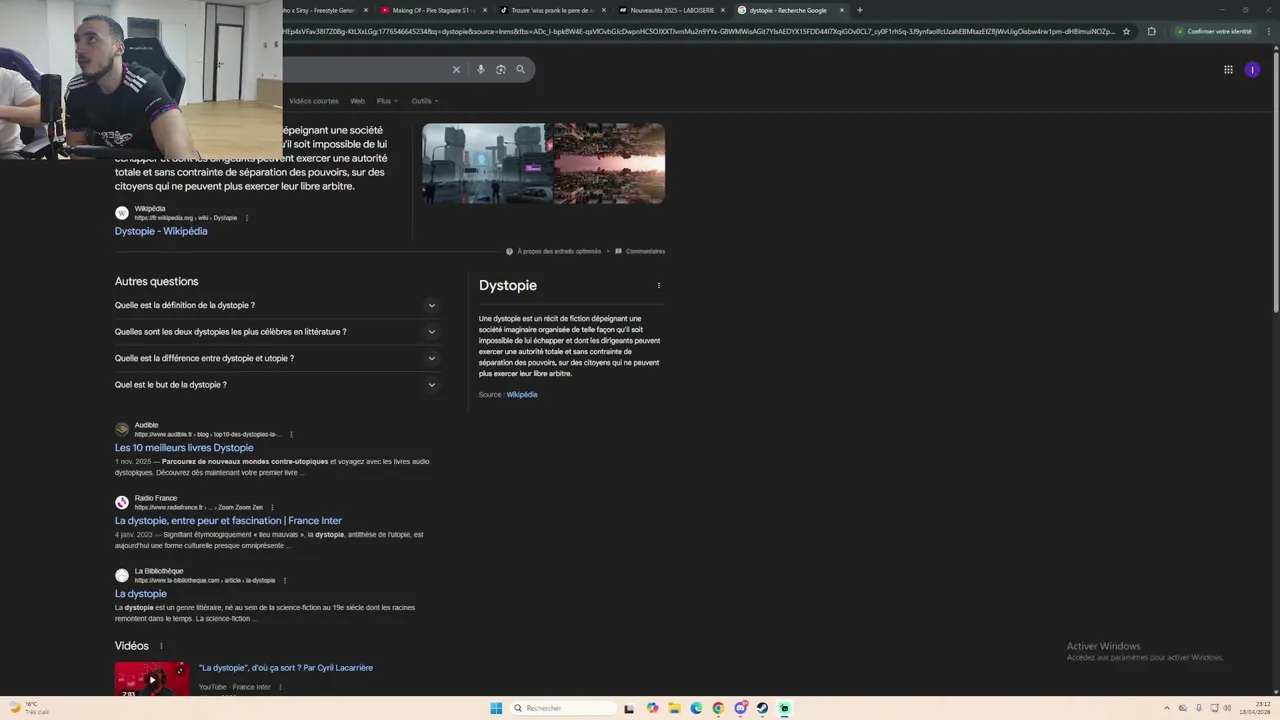Open Google Lens image search icon
Viewport: 1280px width, 720px height.
501,69
